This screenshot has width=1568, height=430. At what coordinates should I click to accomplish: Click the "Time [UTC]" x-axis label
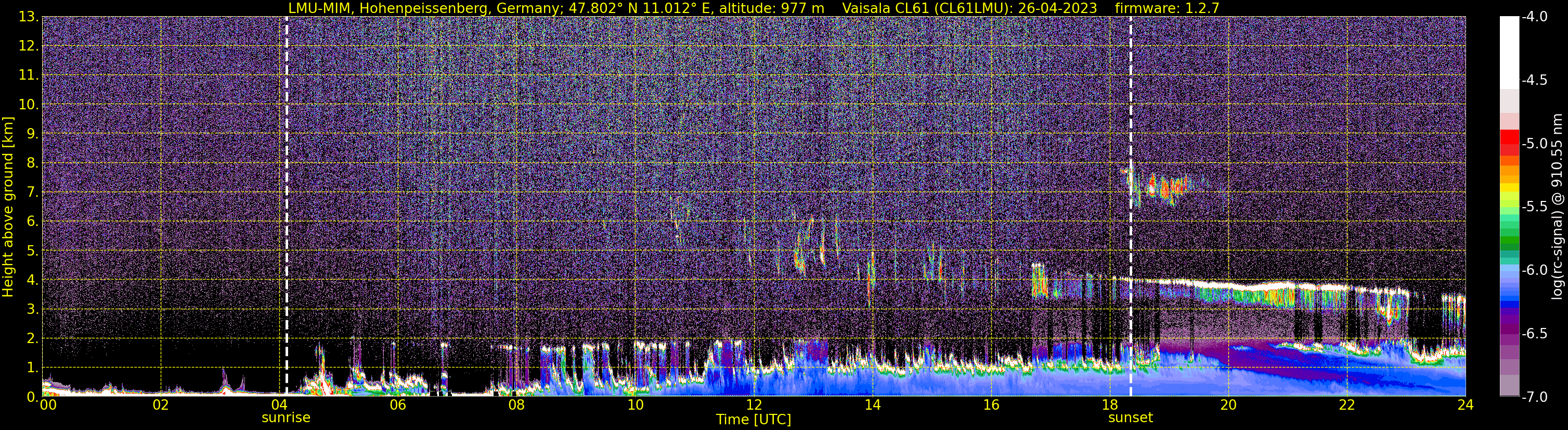point(754,420)
